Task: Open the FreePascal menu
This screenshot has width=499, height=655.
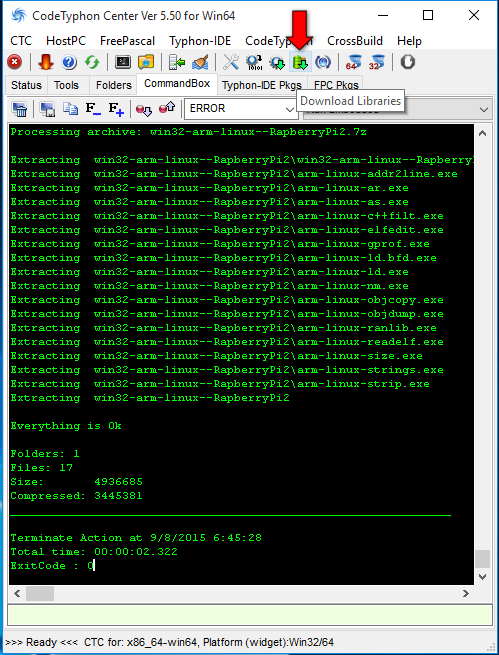Action: [127, 41]
